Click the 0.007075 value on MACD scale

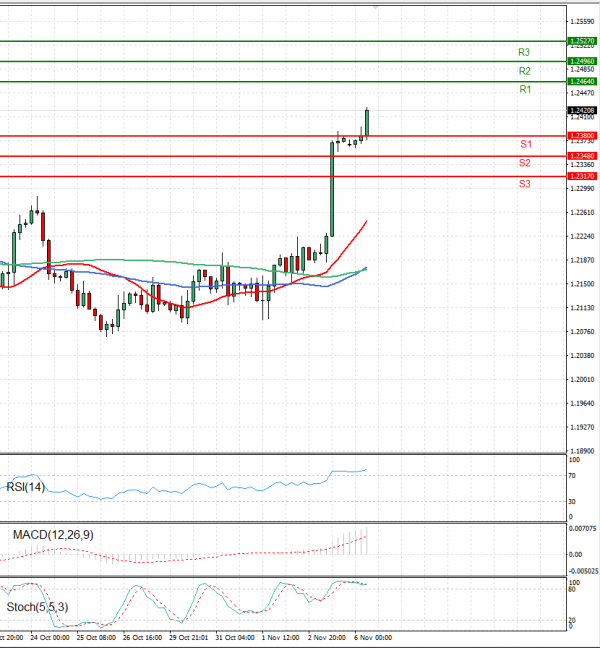click(583, 529)
